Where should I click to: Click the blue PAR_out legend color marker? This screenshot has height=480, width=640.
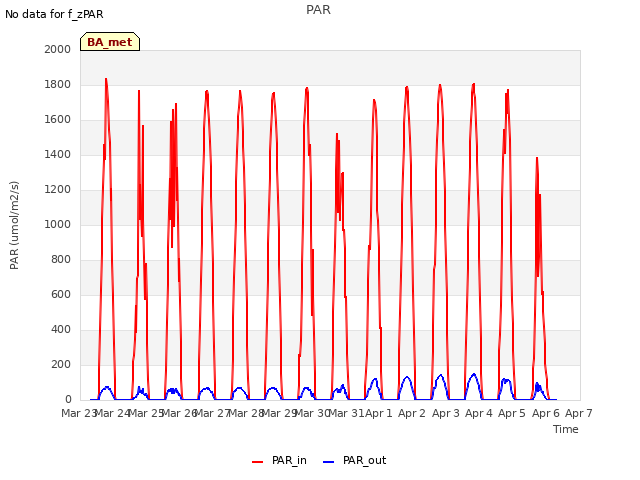coord(329,462)
